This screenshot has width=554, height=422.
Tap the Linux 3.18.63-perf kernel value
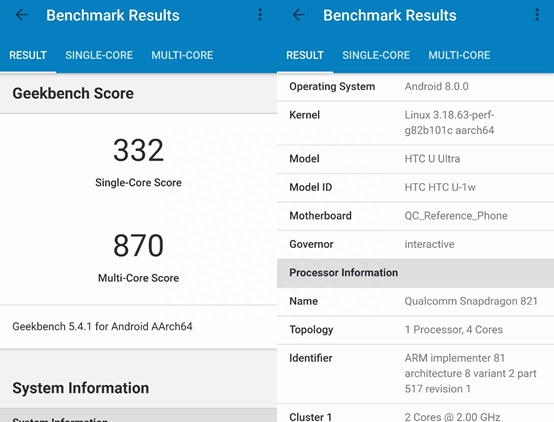tap(449, 123)
